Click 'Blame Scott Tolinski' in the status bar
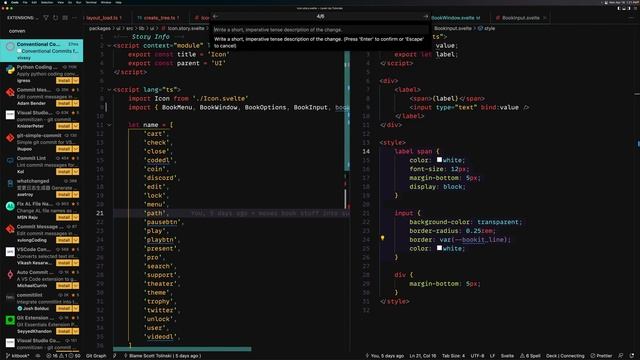The height and width of the screenshot is (360, 640). coord(162,356)
